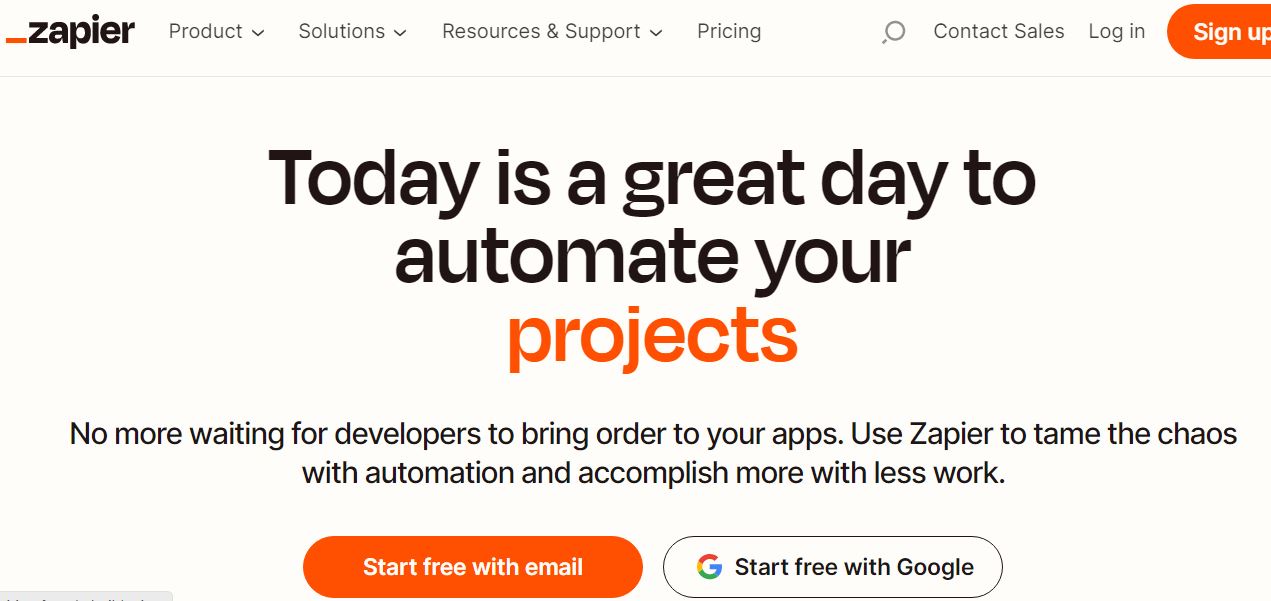Go to the Pricing page
The image size is (1271, 601).
(x=729, y=32)
